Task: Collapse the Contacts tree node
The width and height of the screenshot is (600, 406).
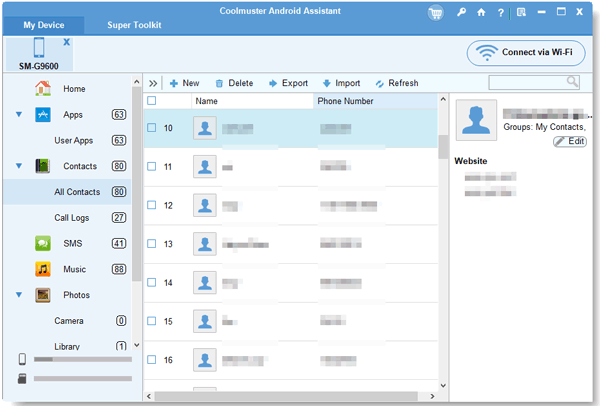Action: pyautogui.click(x=19, y=166)
